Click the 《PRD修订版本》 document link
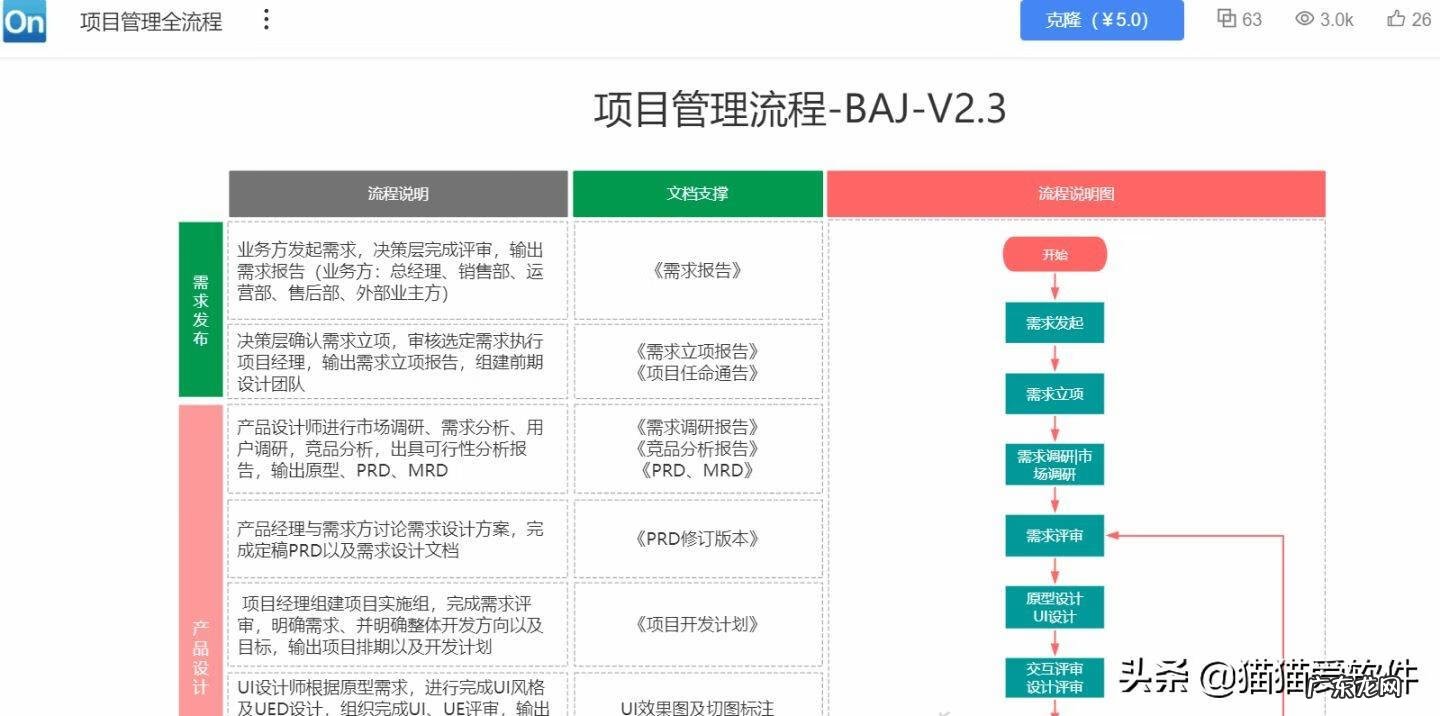The image size is (1440, 716). pyautogui.click(x=696, y=538)
